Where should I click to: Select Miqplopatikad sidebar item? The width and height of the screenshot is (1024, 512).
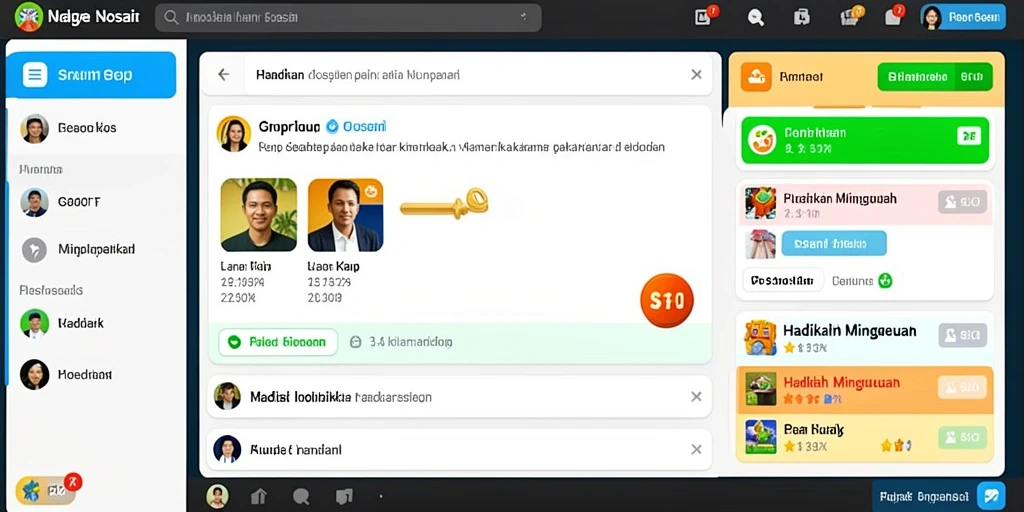pos(95,249)
